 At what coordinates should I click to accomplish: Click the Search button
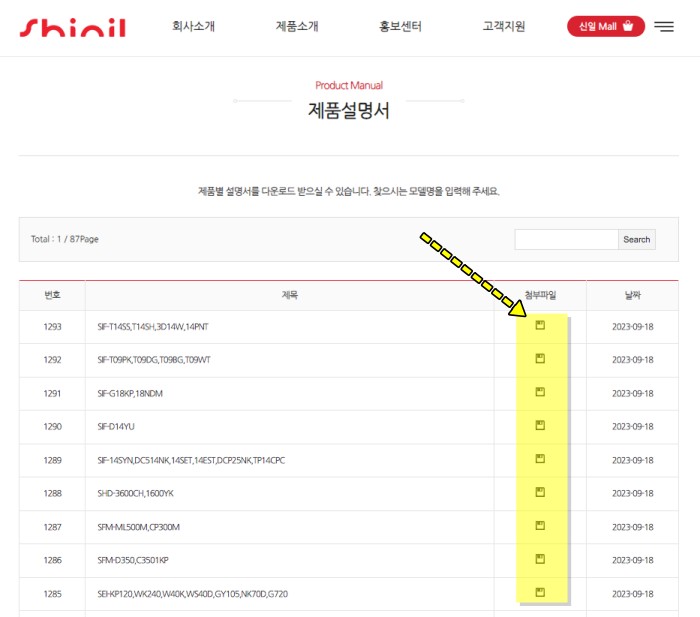pos(637,239)
